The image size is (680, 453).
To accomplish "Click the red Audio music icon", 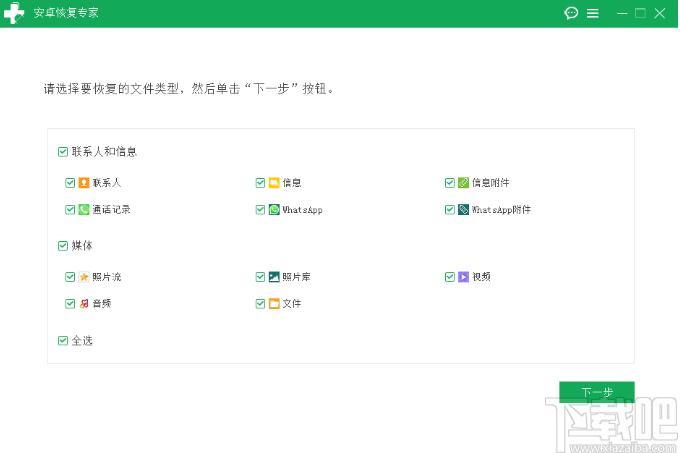I will 84,303.
